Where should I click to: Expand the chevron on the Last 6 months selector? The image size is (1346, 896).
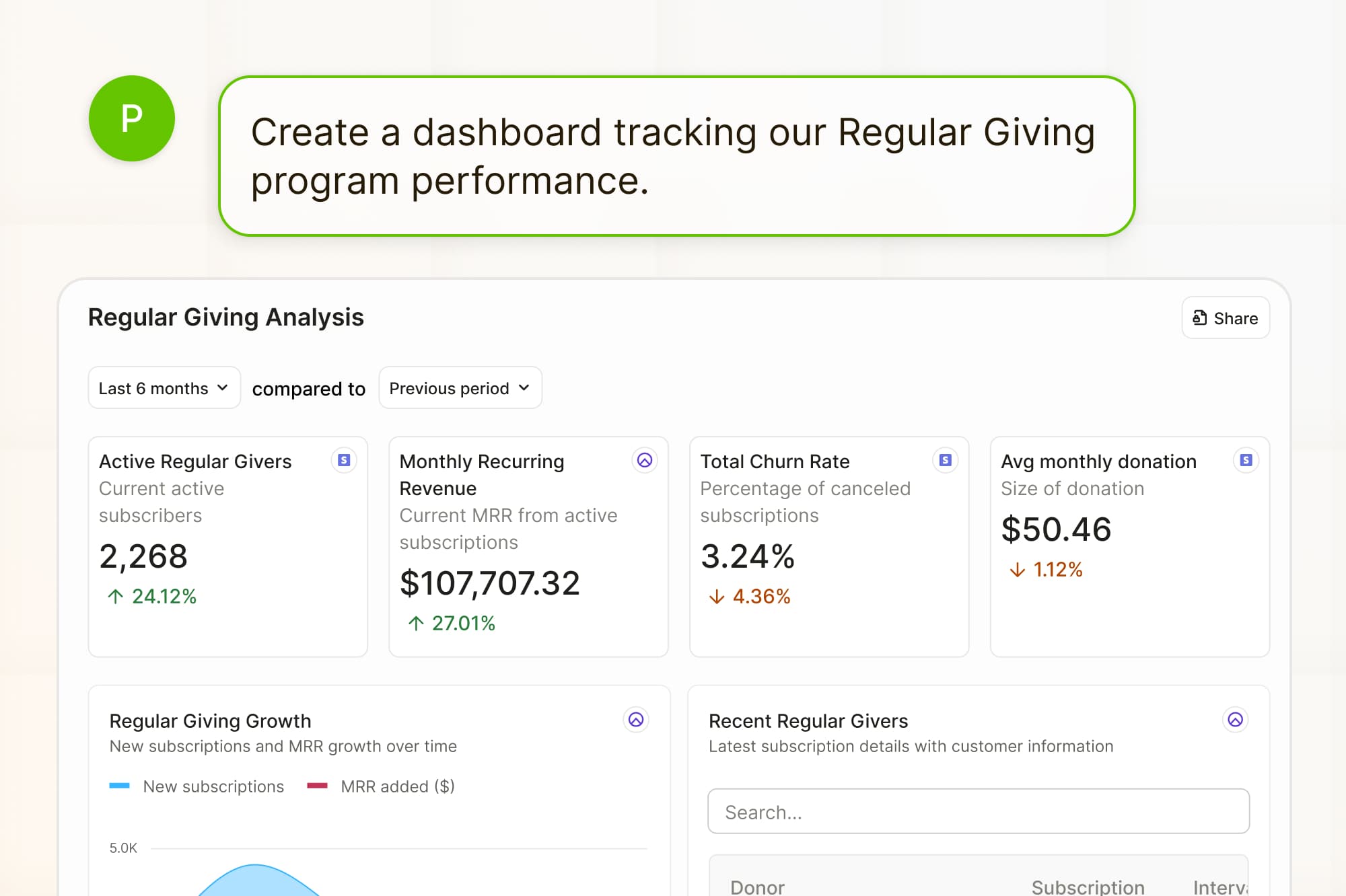pyautogui.click(x=222, y=387)
